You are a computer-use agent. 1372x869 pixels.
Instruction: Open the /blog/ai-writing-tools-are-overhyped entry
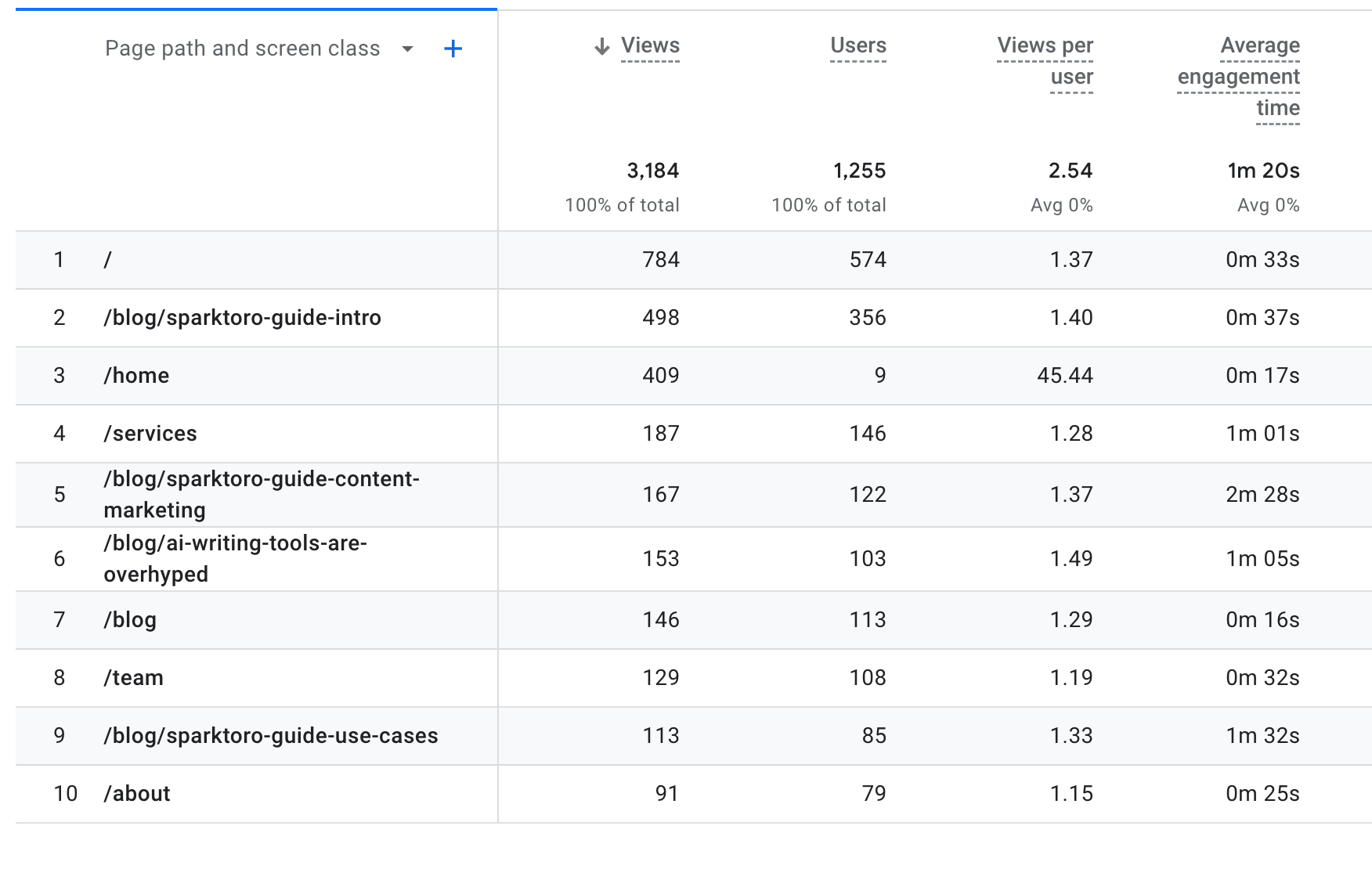(235, 557)
